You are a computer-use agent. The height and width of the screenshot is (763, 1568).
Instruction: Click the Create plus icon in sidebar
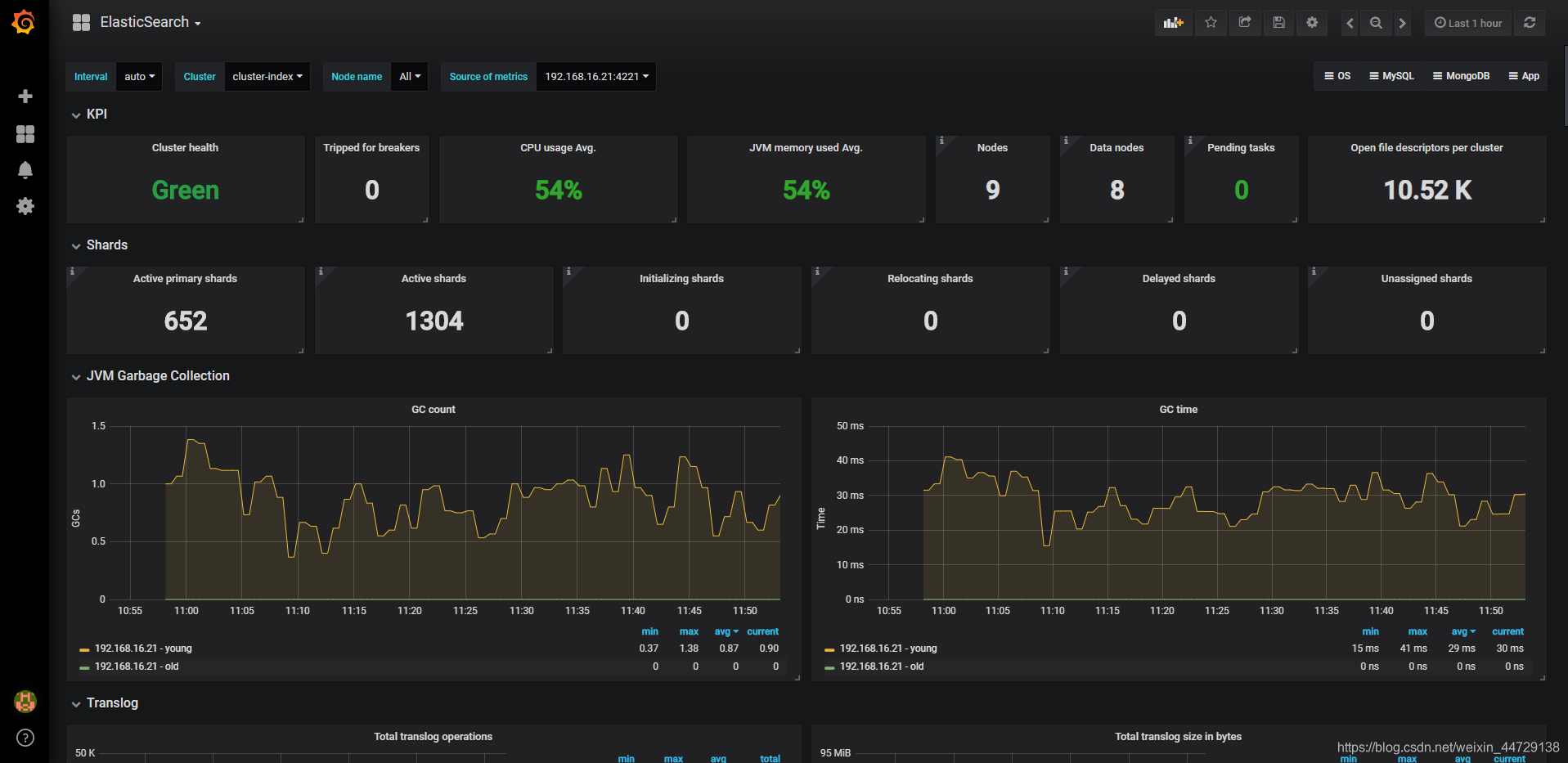pyautogui.click(x=25, y=96)
